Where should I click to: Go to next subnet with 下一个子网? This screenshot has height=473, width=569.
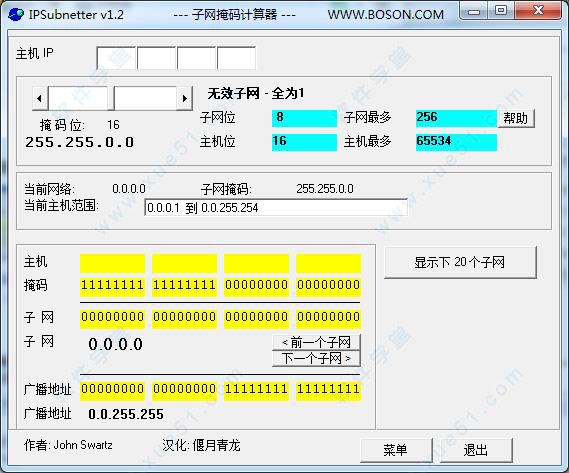click(316, 358)
